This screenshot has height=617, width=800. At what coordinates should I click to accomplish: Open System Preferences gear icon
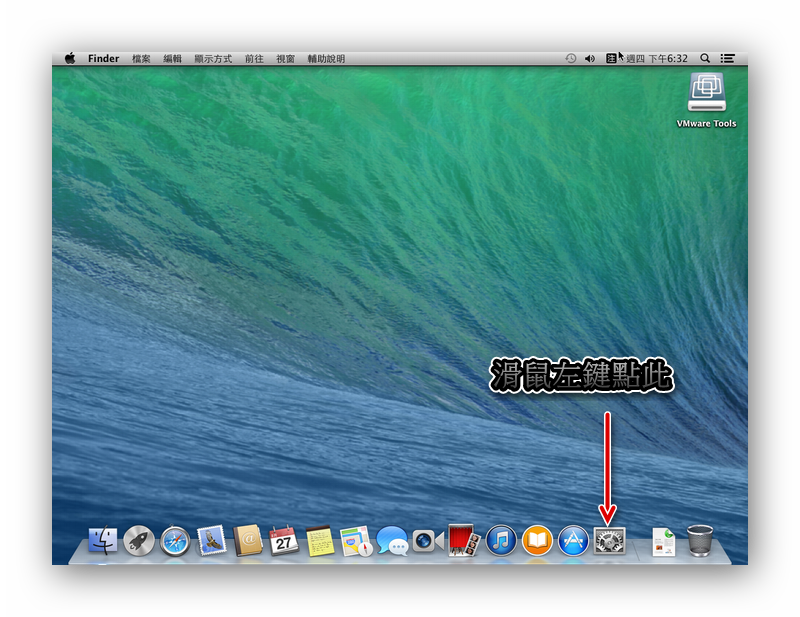610,540
